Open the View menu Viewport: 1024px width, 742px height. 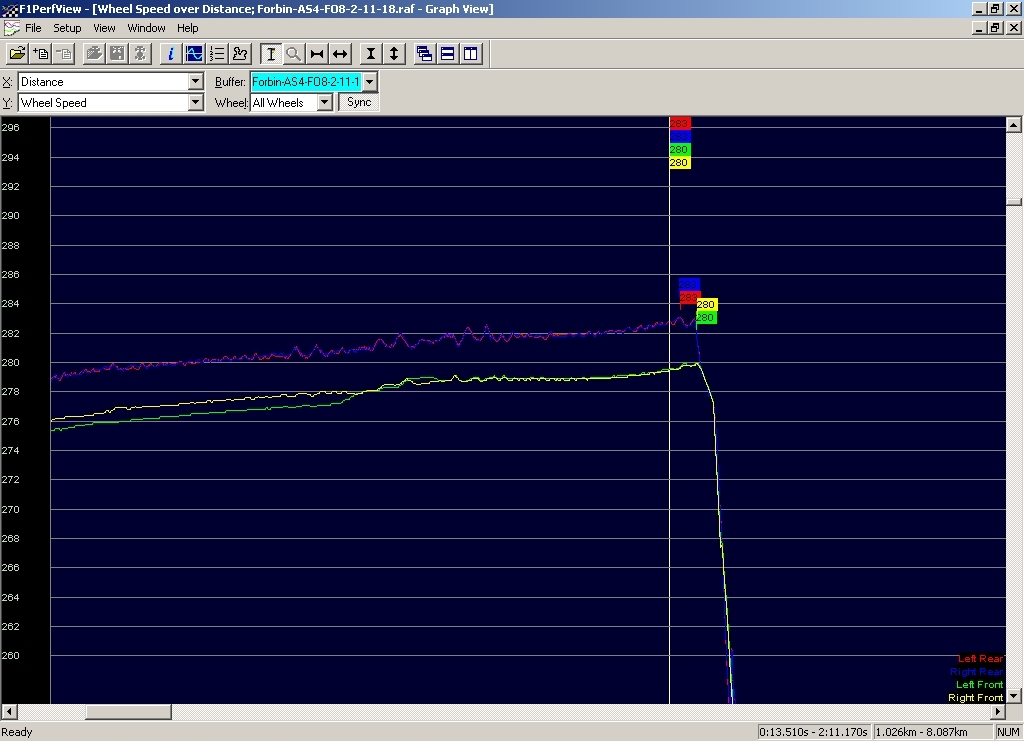pyautogui.click(x=104, y=28)
